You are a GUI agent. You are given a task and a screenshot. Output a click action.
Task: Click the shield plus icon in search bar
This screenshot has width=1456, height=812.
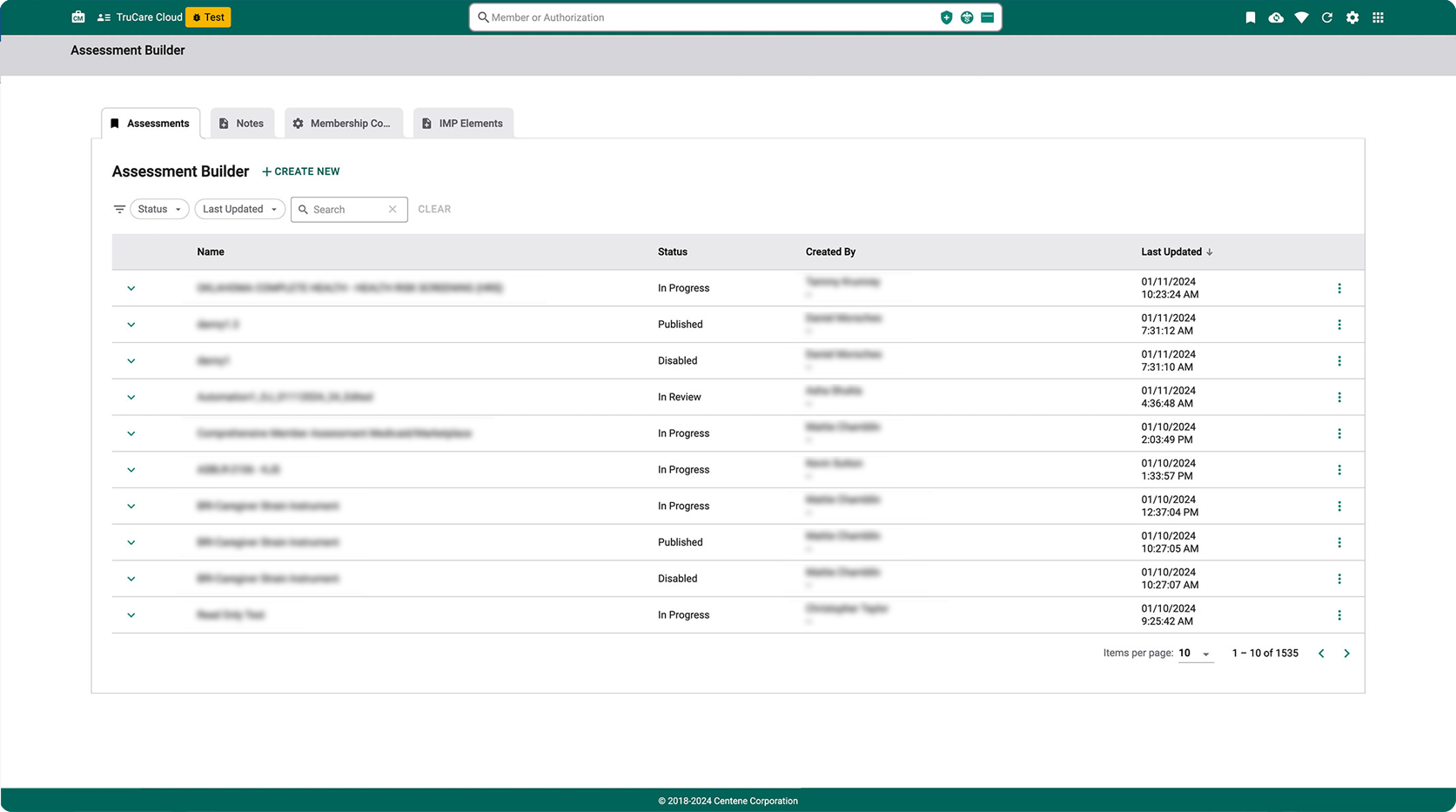(x=946, y=17)
